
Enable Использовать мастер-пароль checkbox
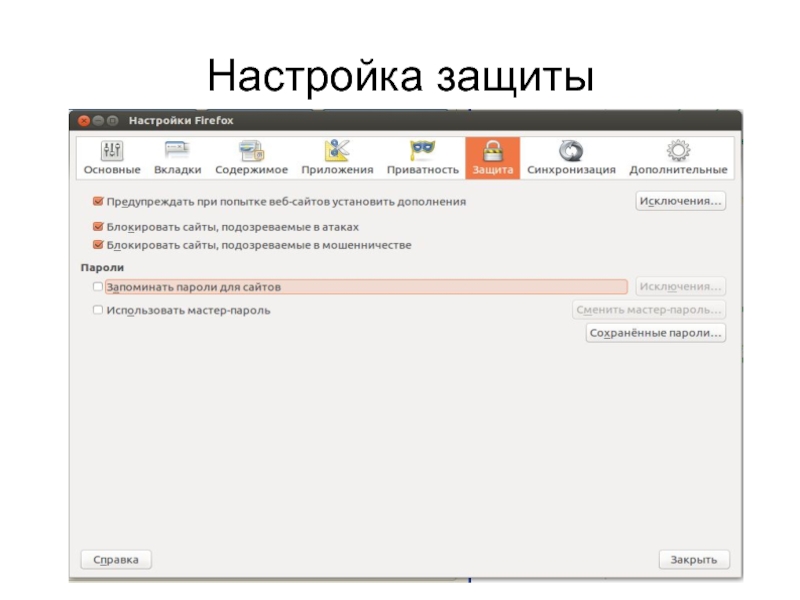coord(98,310)
